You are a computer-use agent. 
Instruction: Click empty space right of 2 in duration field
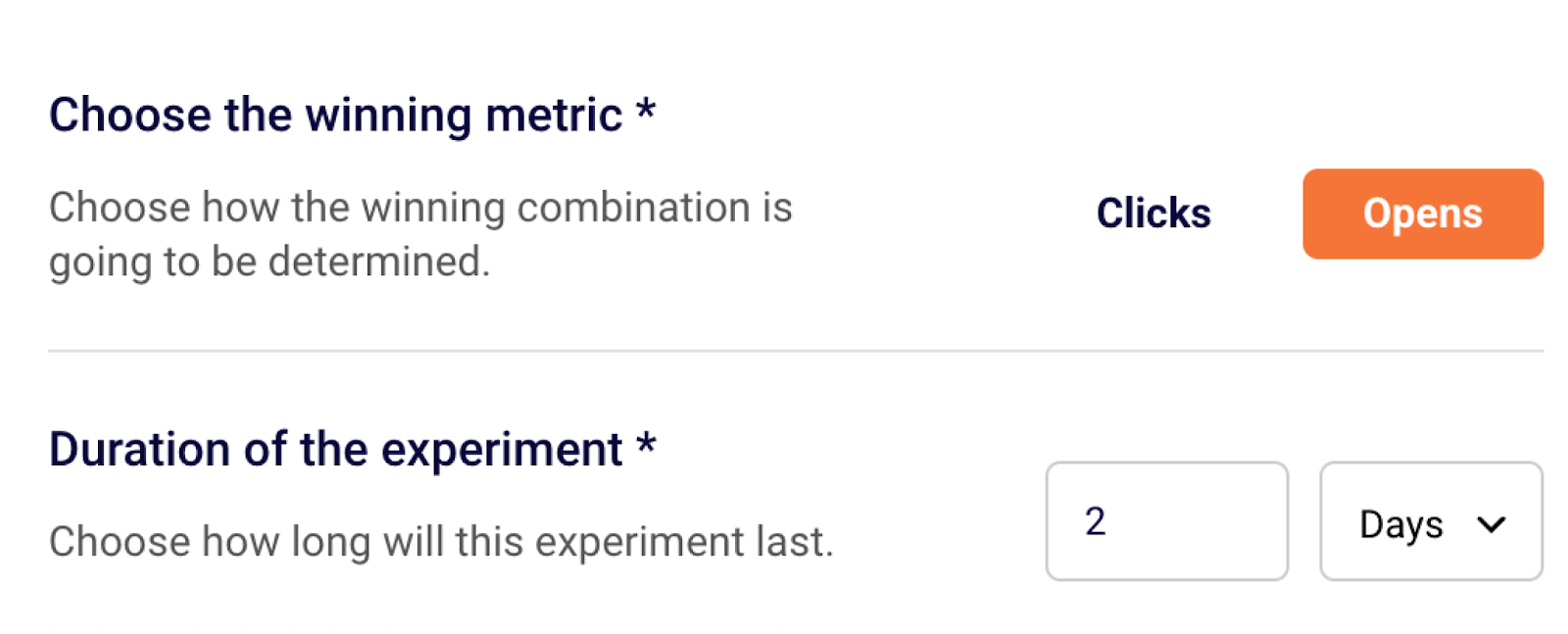pos(1205,521)
